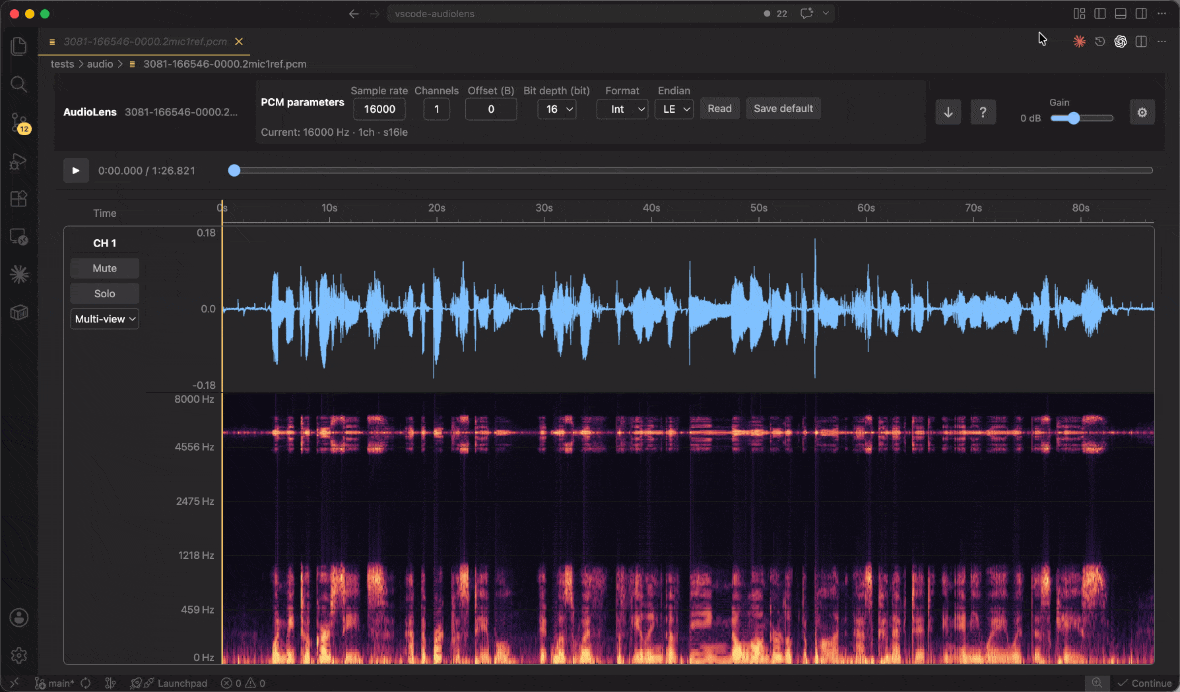Image resolution: width=1180 pixels, height=692 pixels.
Task: Split the editor to the right
Action: click(1141, 41)
